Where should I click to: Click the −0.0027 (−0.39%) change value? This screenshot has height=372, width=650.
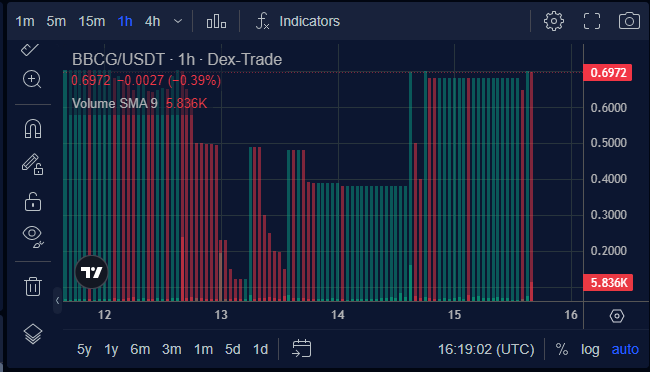(169, 80)
